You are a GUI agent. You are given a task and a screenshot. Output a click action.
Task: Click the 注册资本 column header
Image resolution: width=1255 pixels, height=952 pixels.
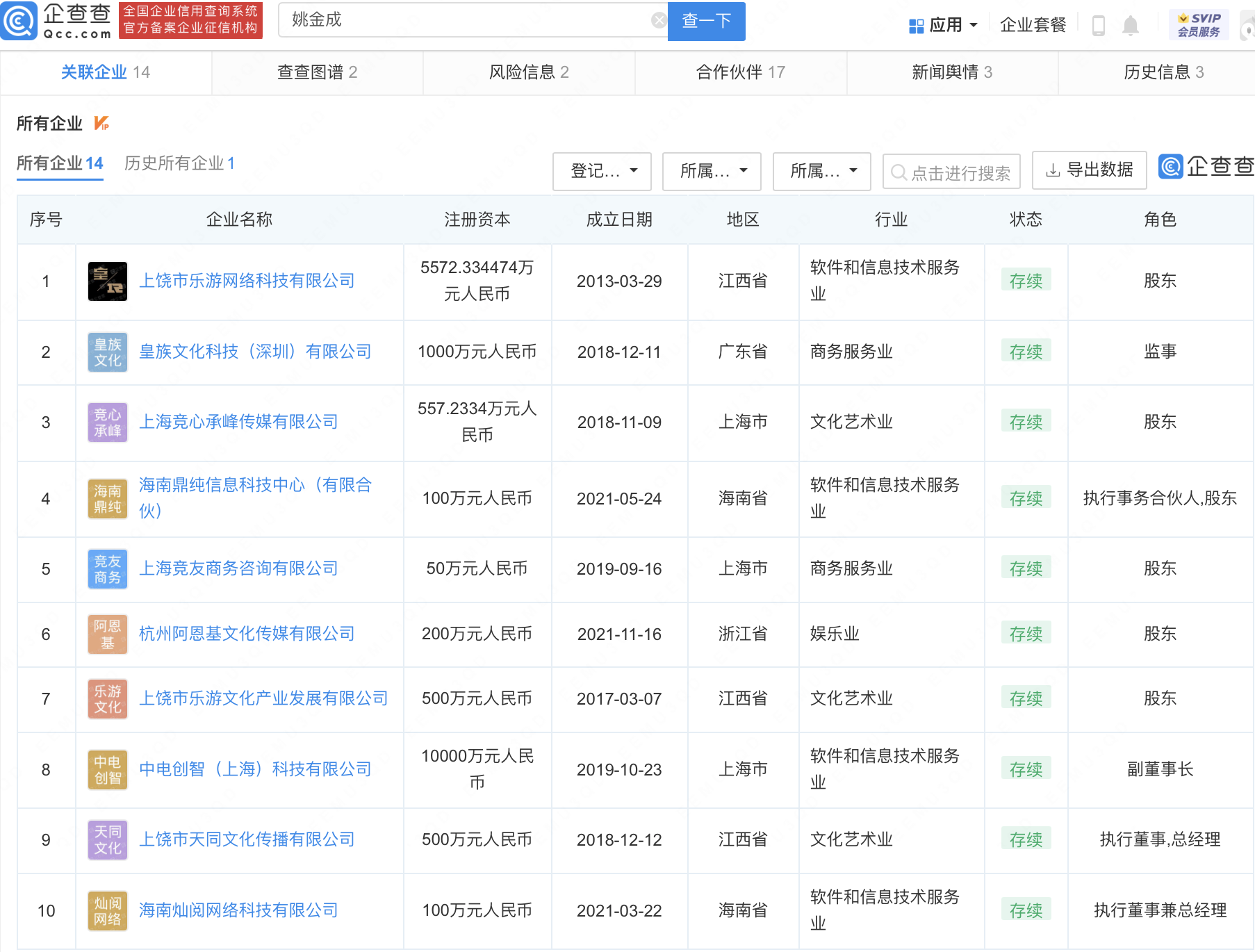[477, 220]
